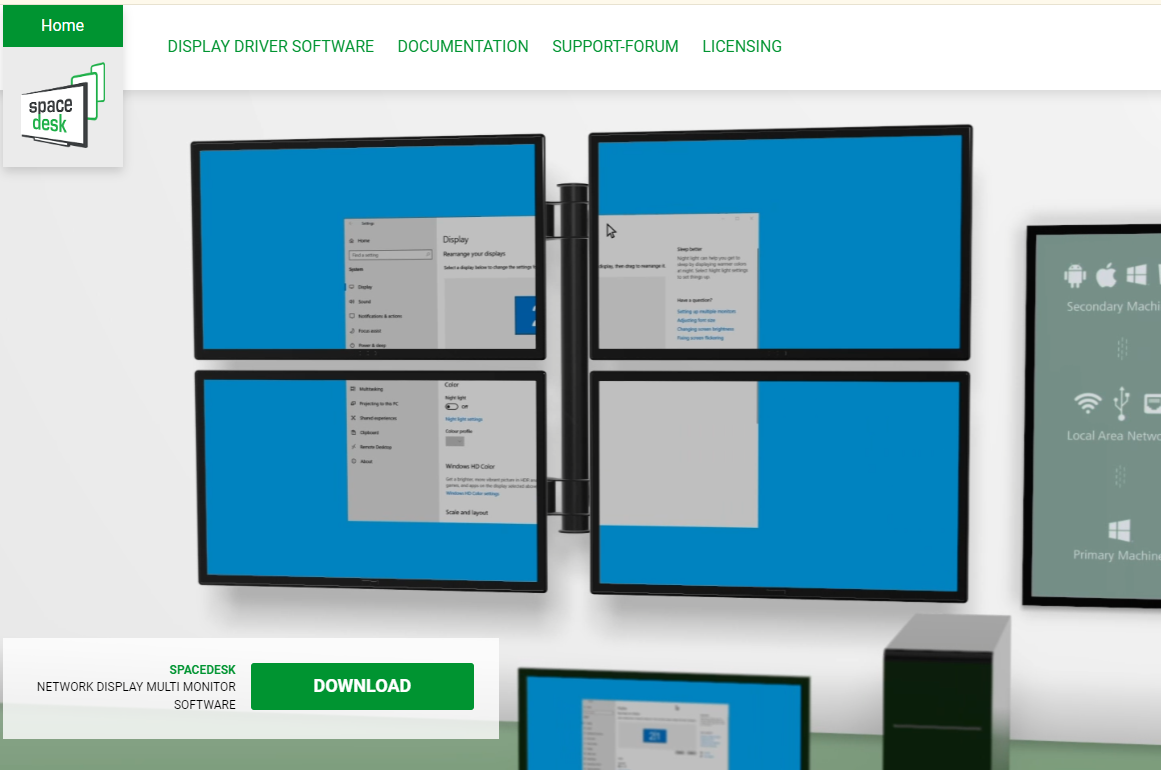Click the green Download button
Image resolution: width=1161 pixels, height=770 pixels.
pos(362,686)
